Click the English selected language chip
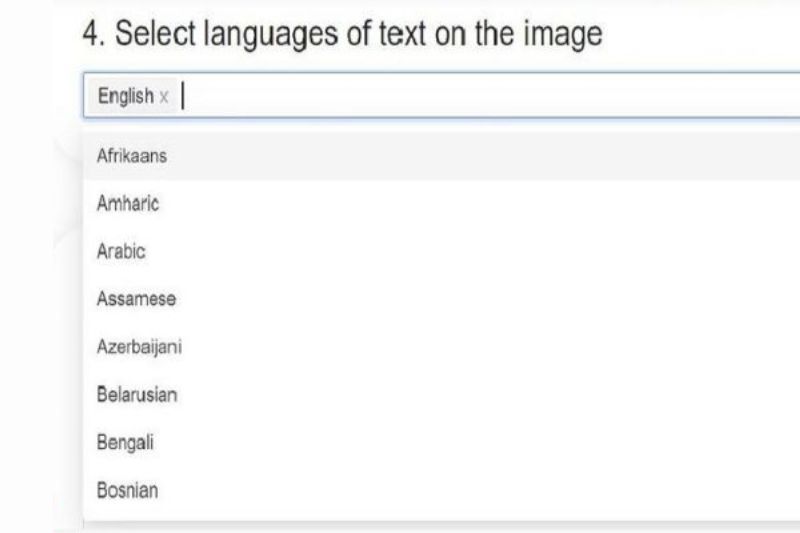This screenshot has width=800, height=533. [125, 96]
